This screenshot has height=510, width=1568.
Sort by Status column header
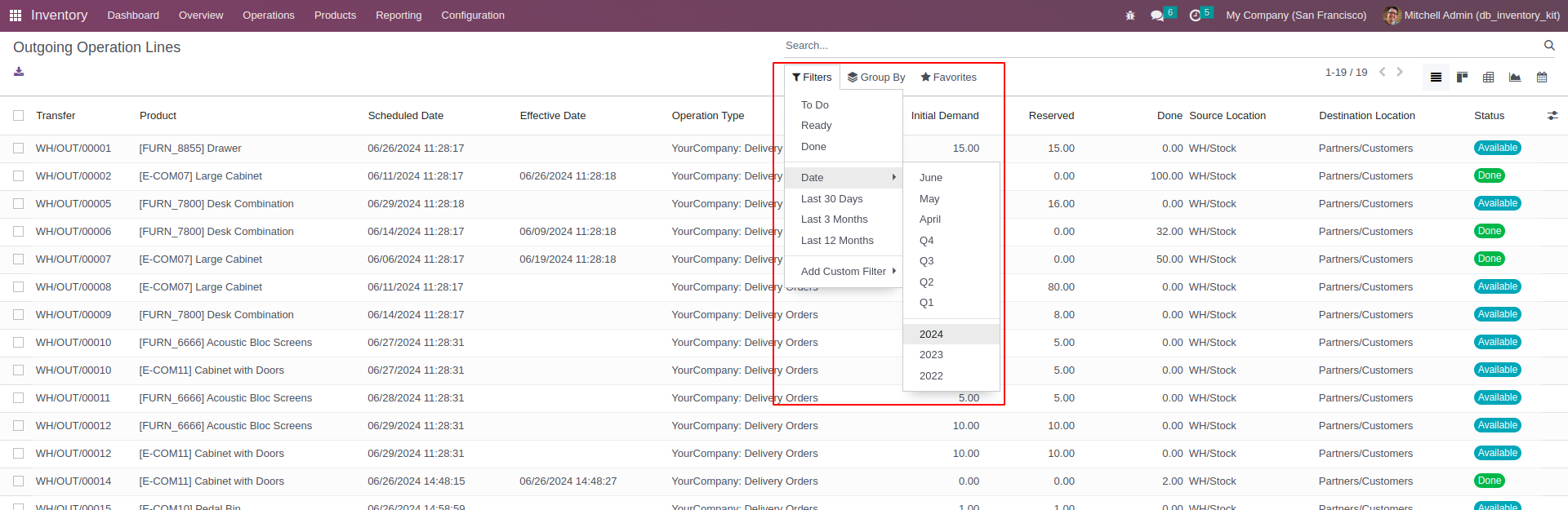pyautogui.click(x=1489, y=116)
